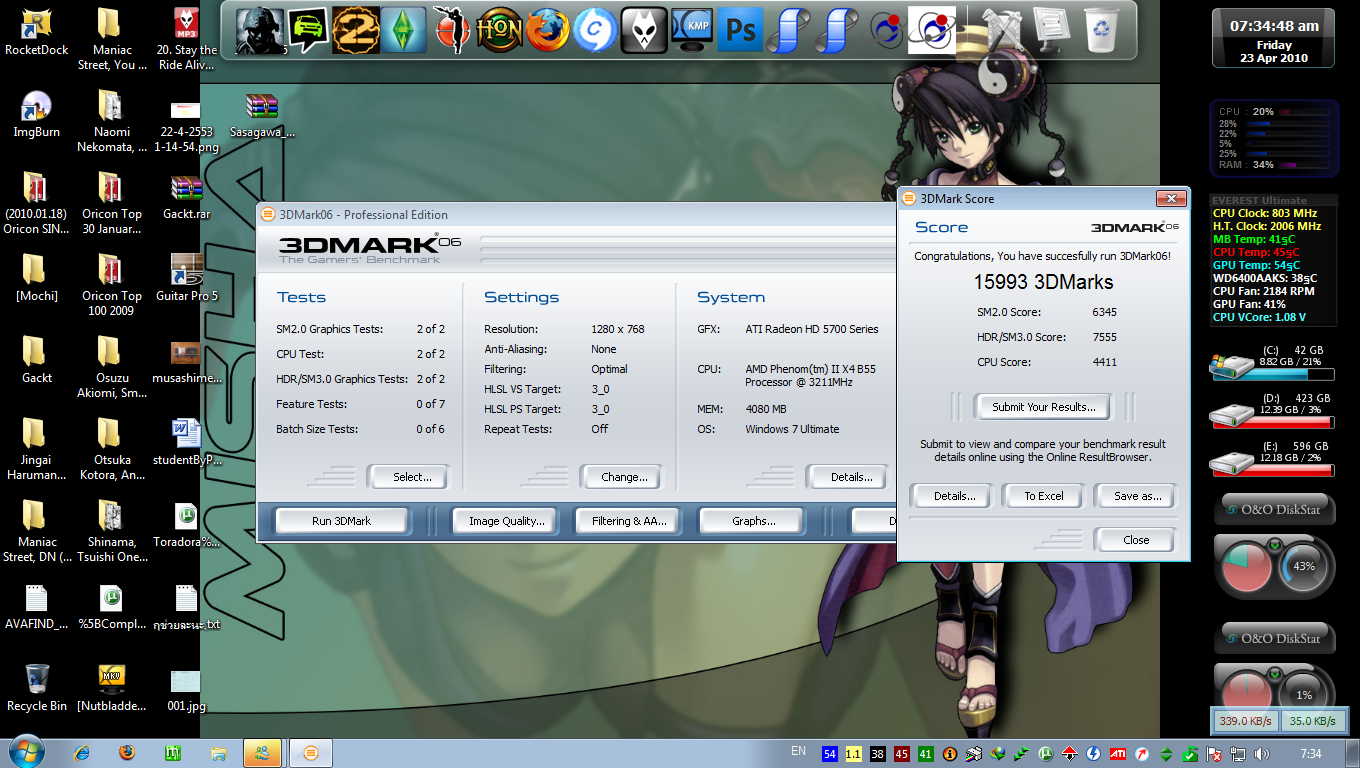Select the Gackt.rar archive on desktop
Image resolution: width=1360 pixels, height=768 pixels.
pos(186,196)
